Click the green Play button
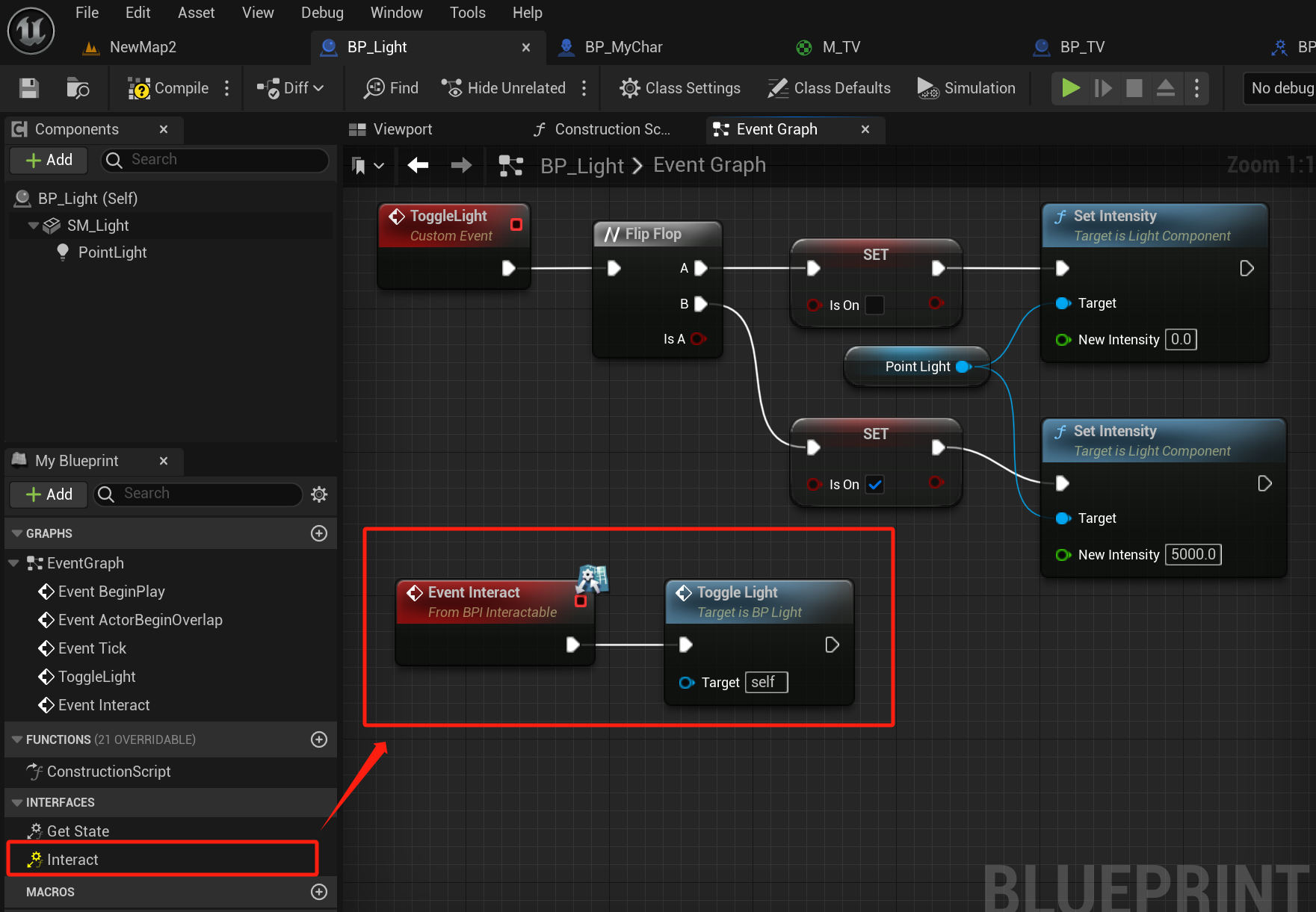Screen dimensions: 1316x912 (x=1070, y=88)
